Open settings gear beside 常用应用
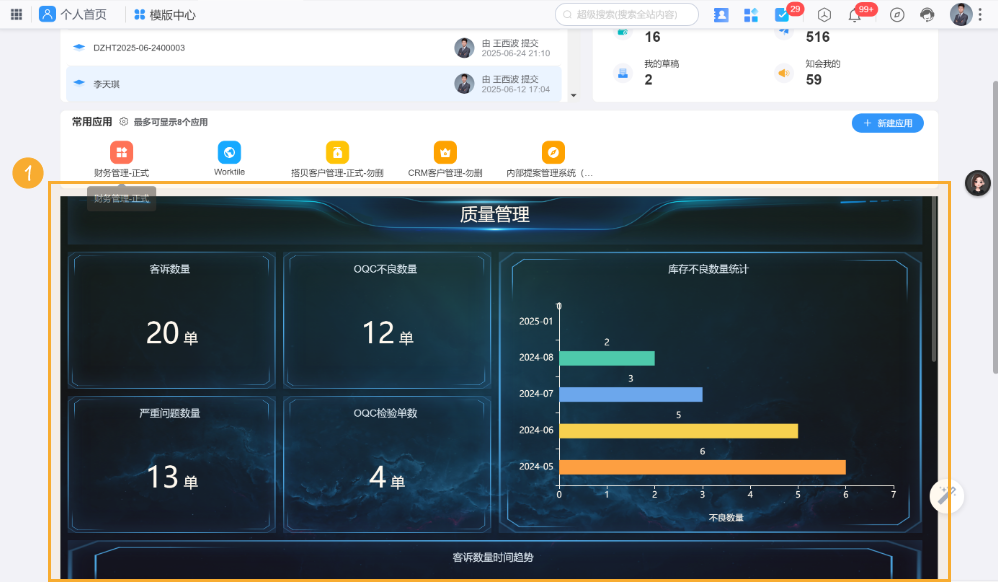The height and width of the screenshot is (582, 998). [122, 122]
